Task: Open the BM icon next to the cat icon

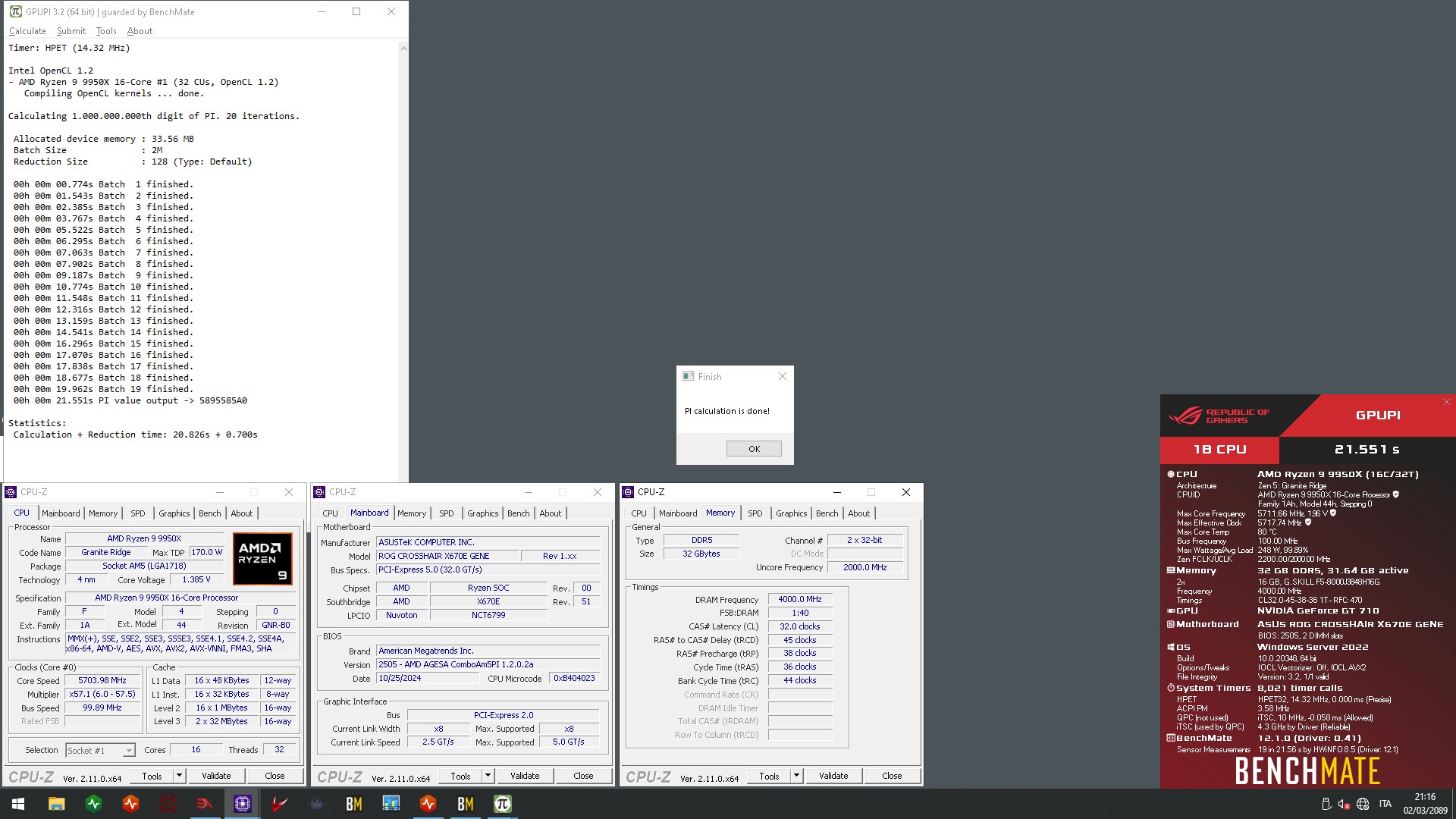Action: (x=354, y=804)
